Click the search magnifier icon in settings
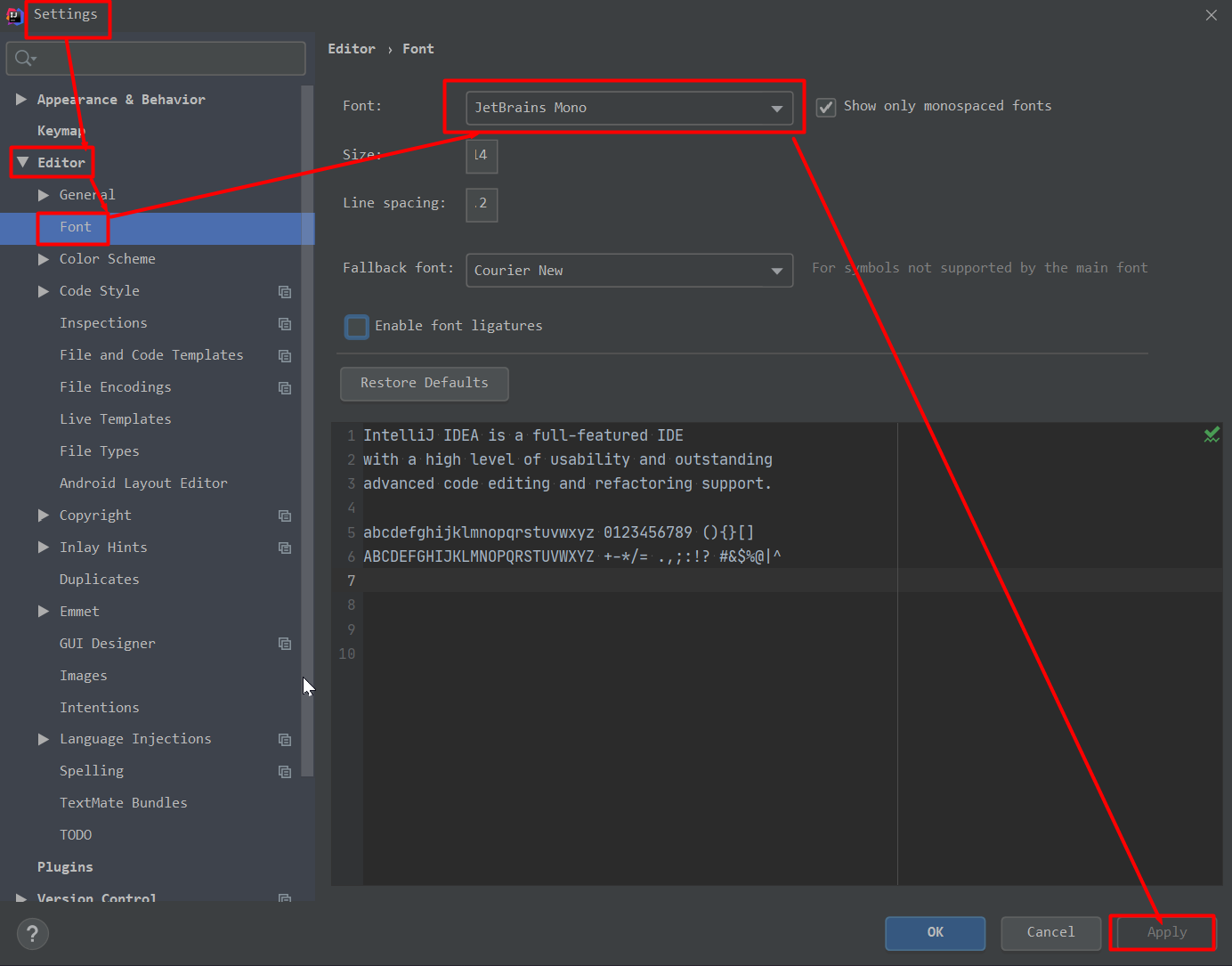The height and width of the screenshot is (966, 1232). coord(24,59)
